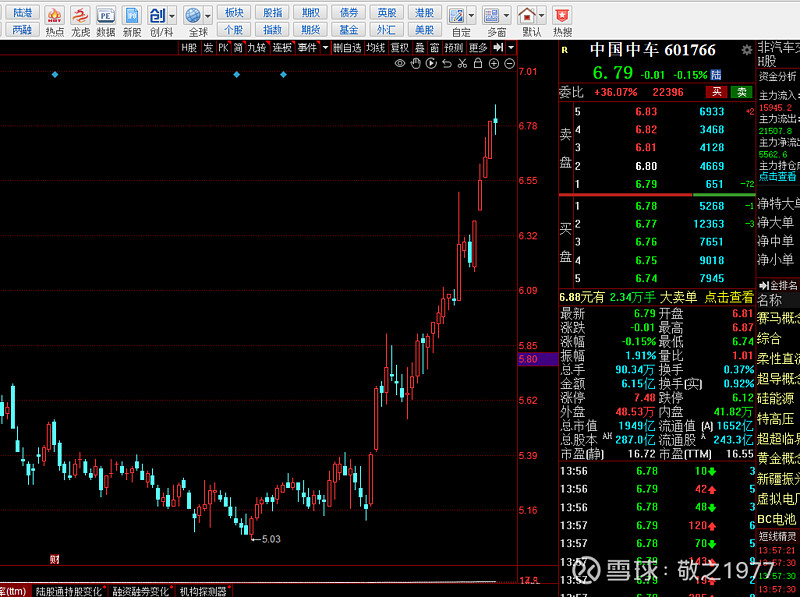Screen dimensions: 800x597
Task: Click the red 买 buy button
Action: [715, 92]
